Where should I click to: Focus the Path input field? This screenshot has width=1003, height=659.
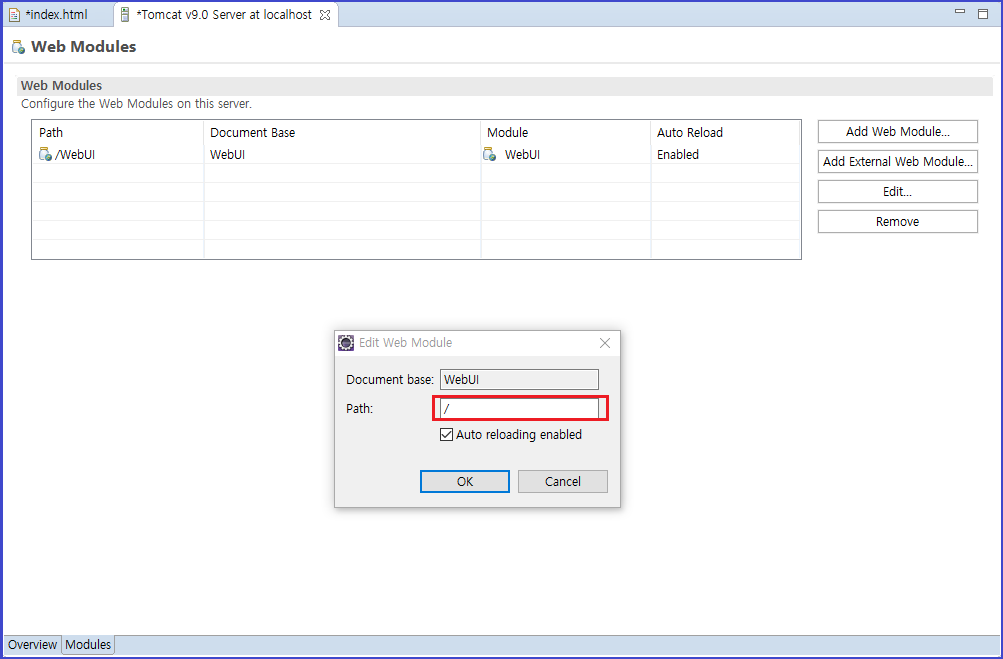point(519,409)
